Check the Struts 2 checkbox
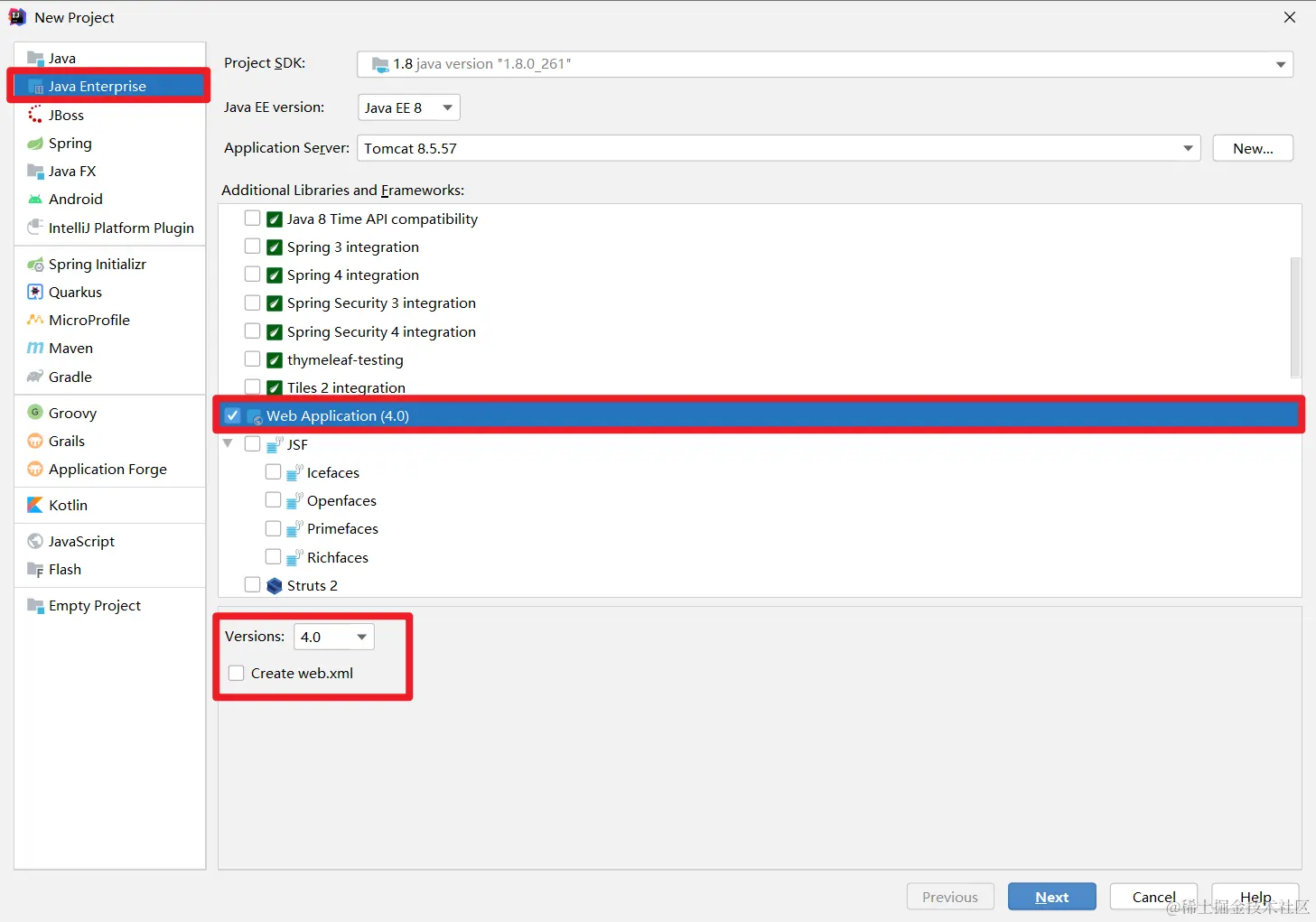The image size is (1316, 922). click(253, 585)
